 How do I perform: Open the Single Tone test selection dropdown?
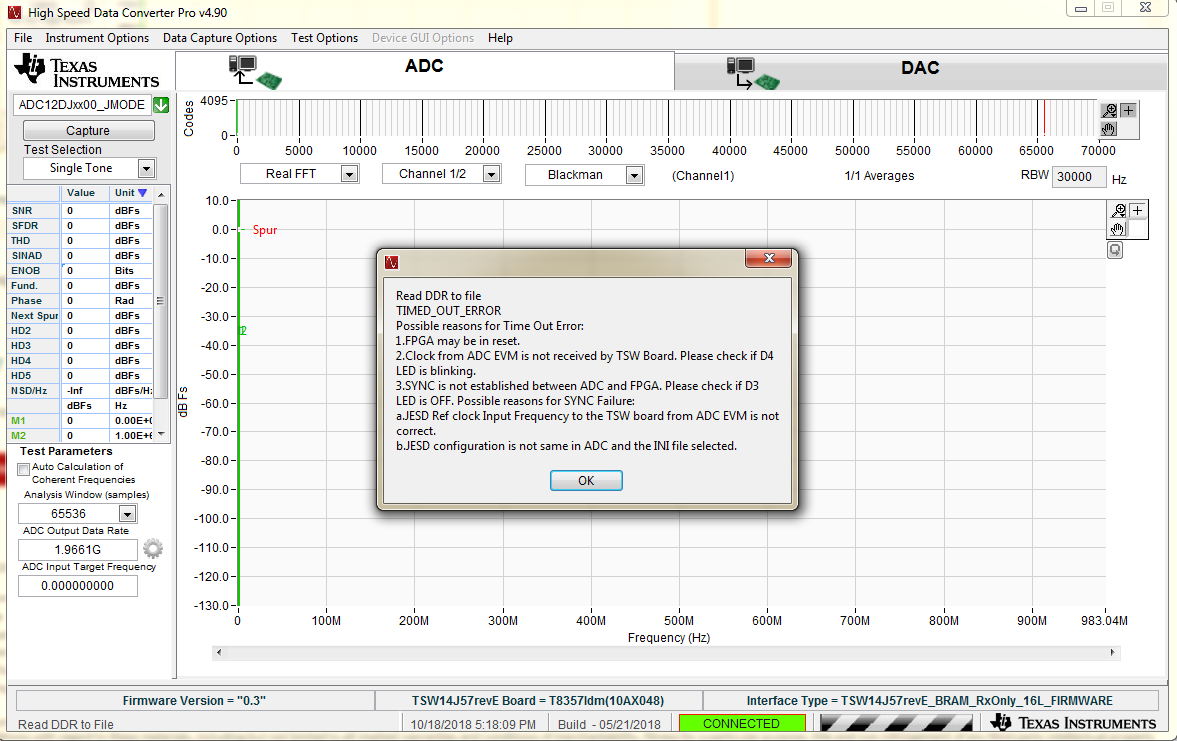click(146, 169)
